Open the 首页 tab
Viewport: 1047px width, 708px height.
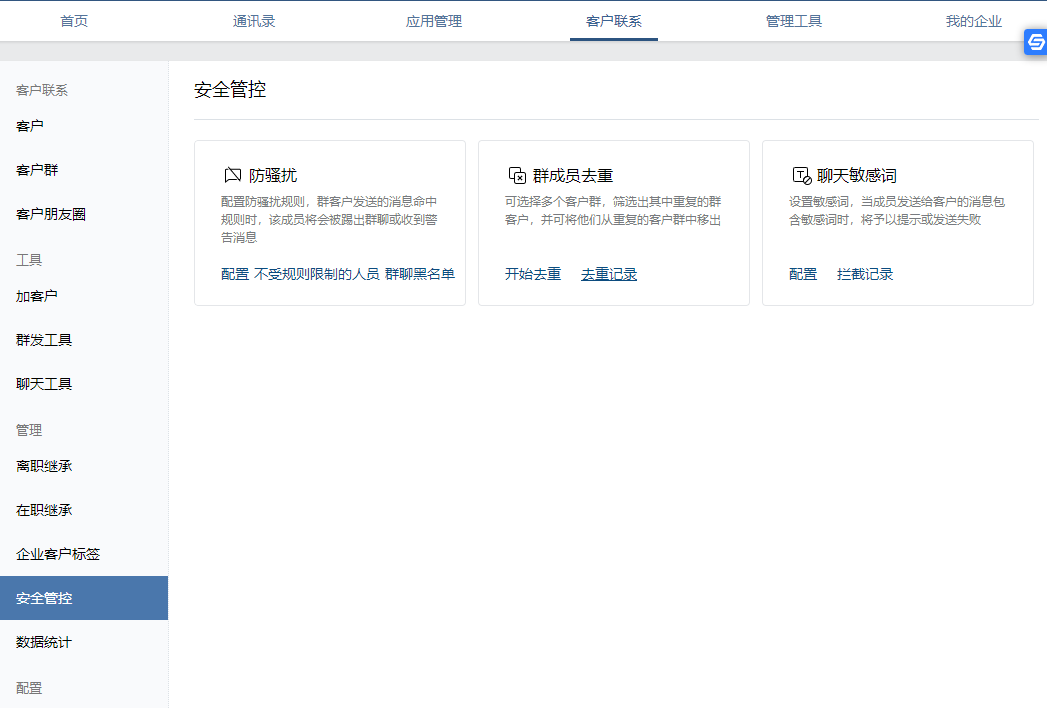[74, 21]
